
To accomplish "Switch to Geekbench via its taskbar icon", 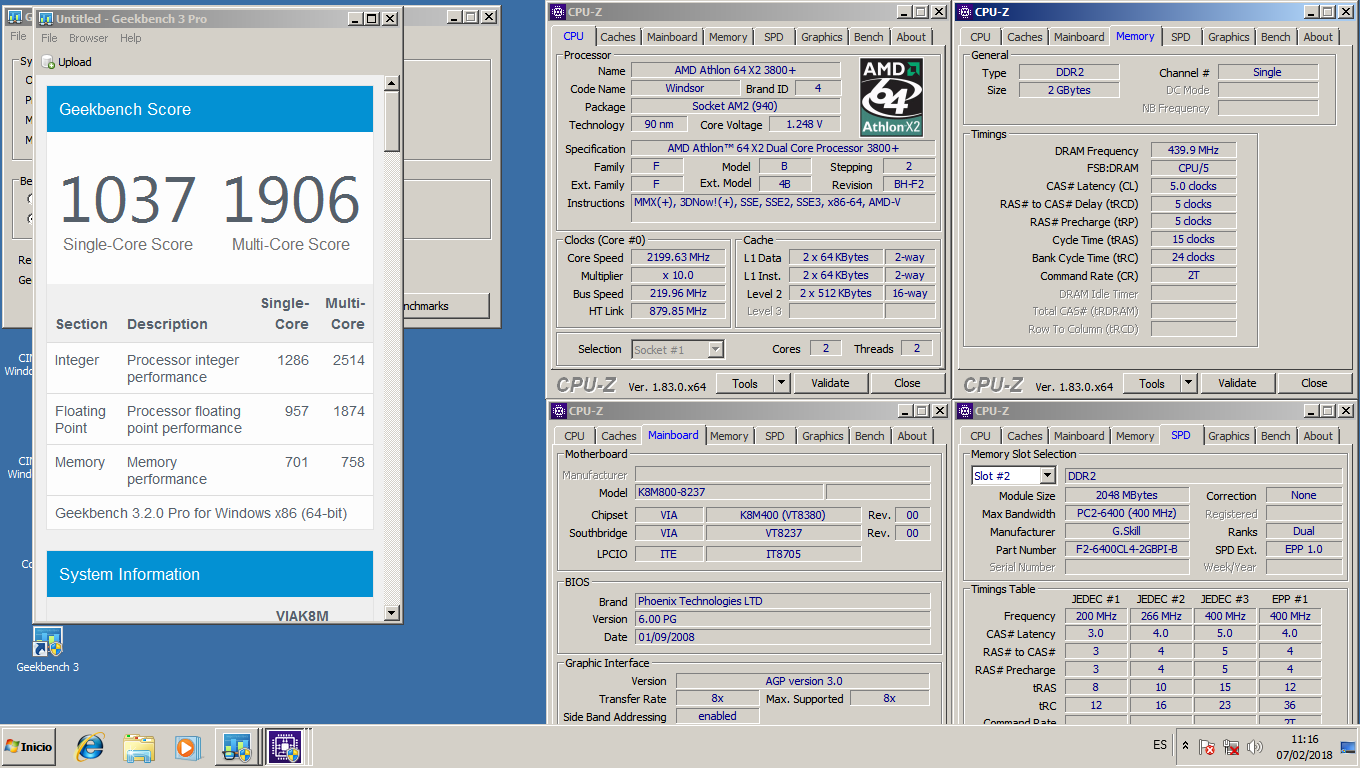I will (237, 746).
